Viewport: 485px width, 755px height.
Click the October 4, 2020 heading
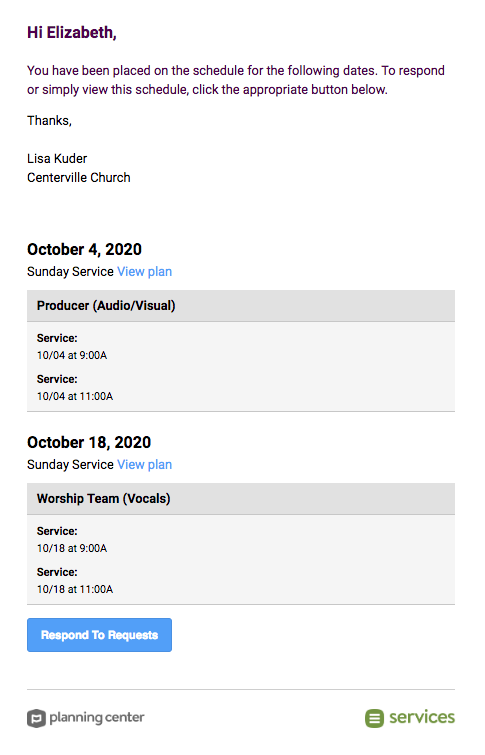click(84, 249)
